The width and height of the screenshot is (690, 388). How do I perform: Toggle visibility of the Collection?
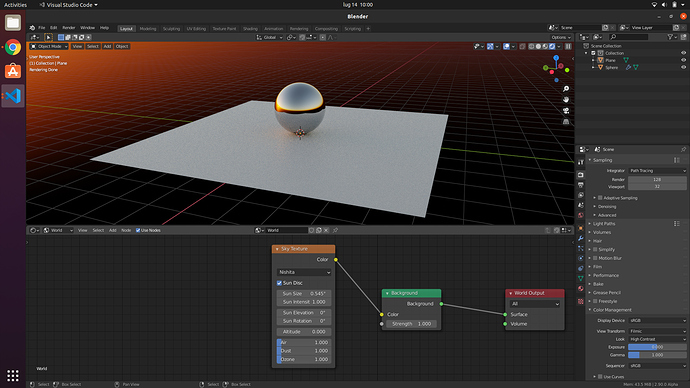click(683, 53)
